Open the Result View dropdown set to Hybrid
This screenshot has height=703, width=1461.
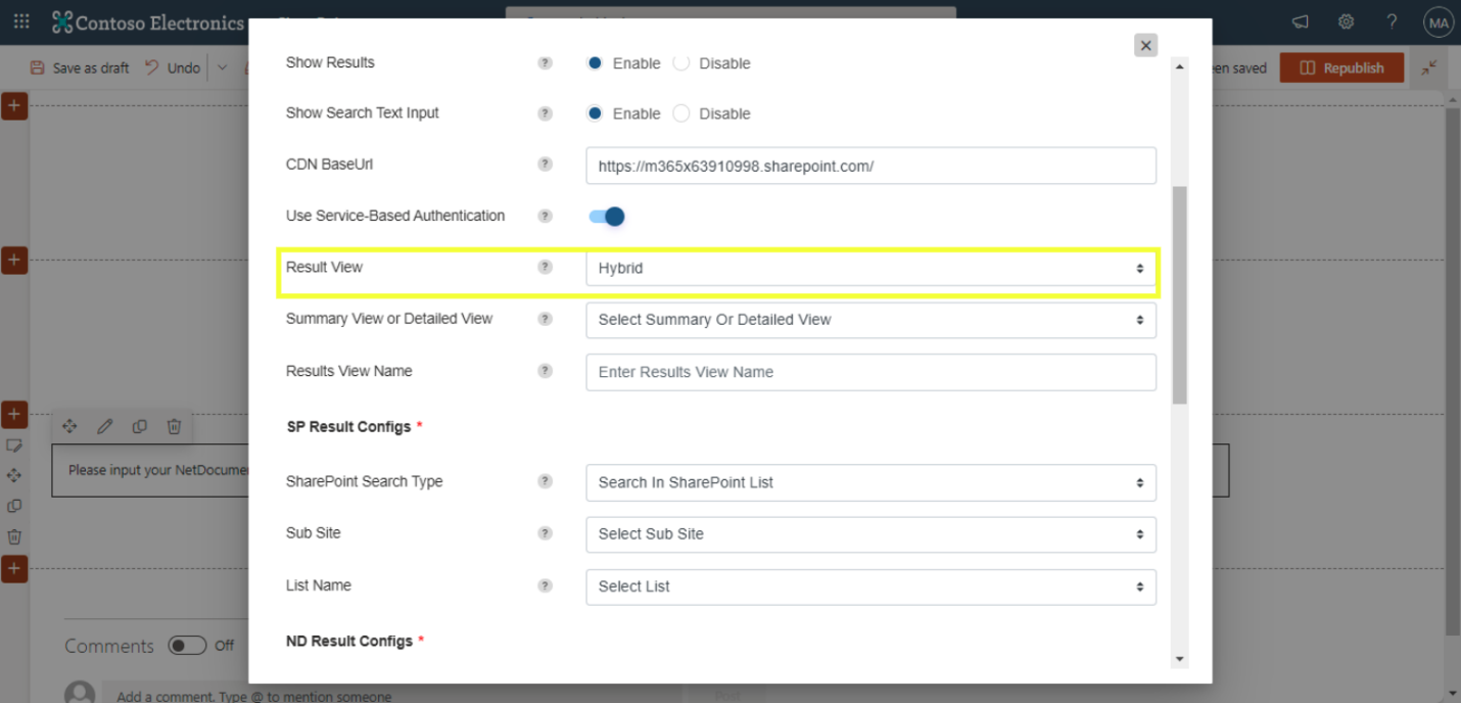pos(871,268)
